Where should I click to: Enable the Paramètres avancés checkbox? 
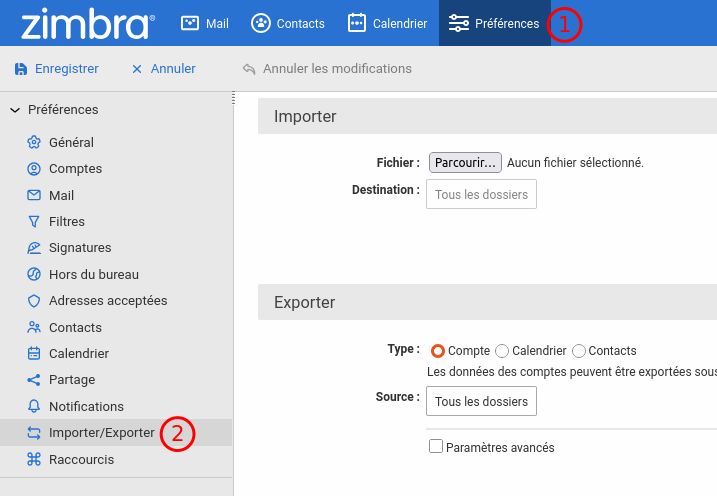pyautogui.click(x=436, y=447)
